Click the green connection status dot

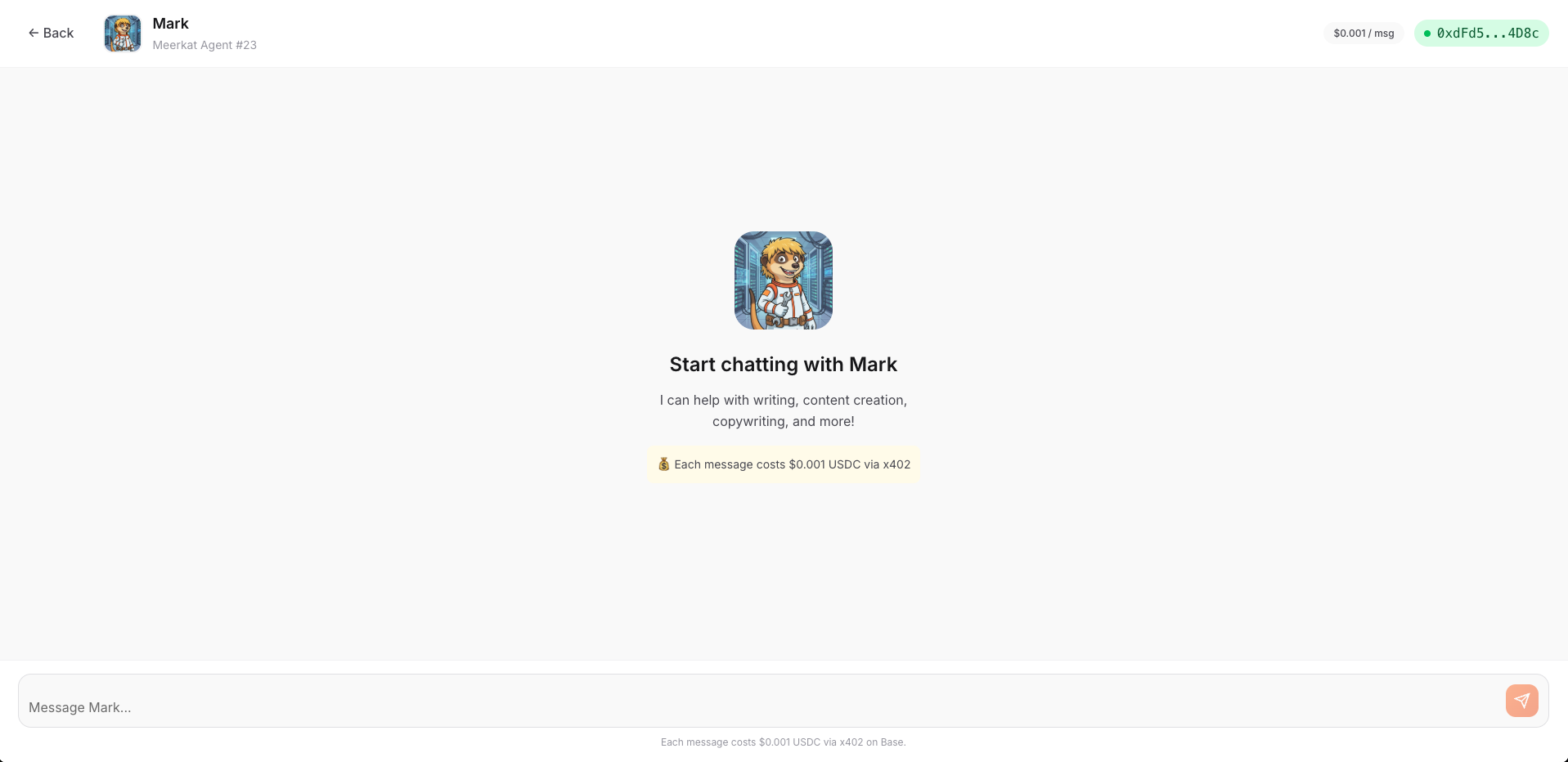[x=1427, y=34]
